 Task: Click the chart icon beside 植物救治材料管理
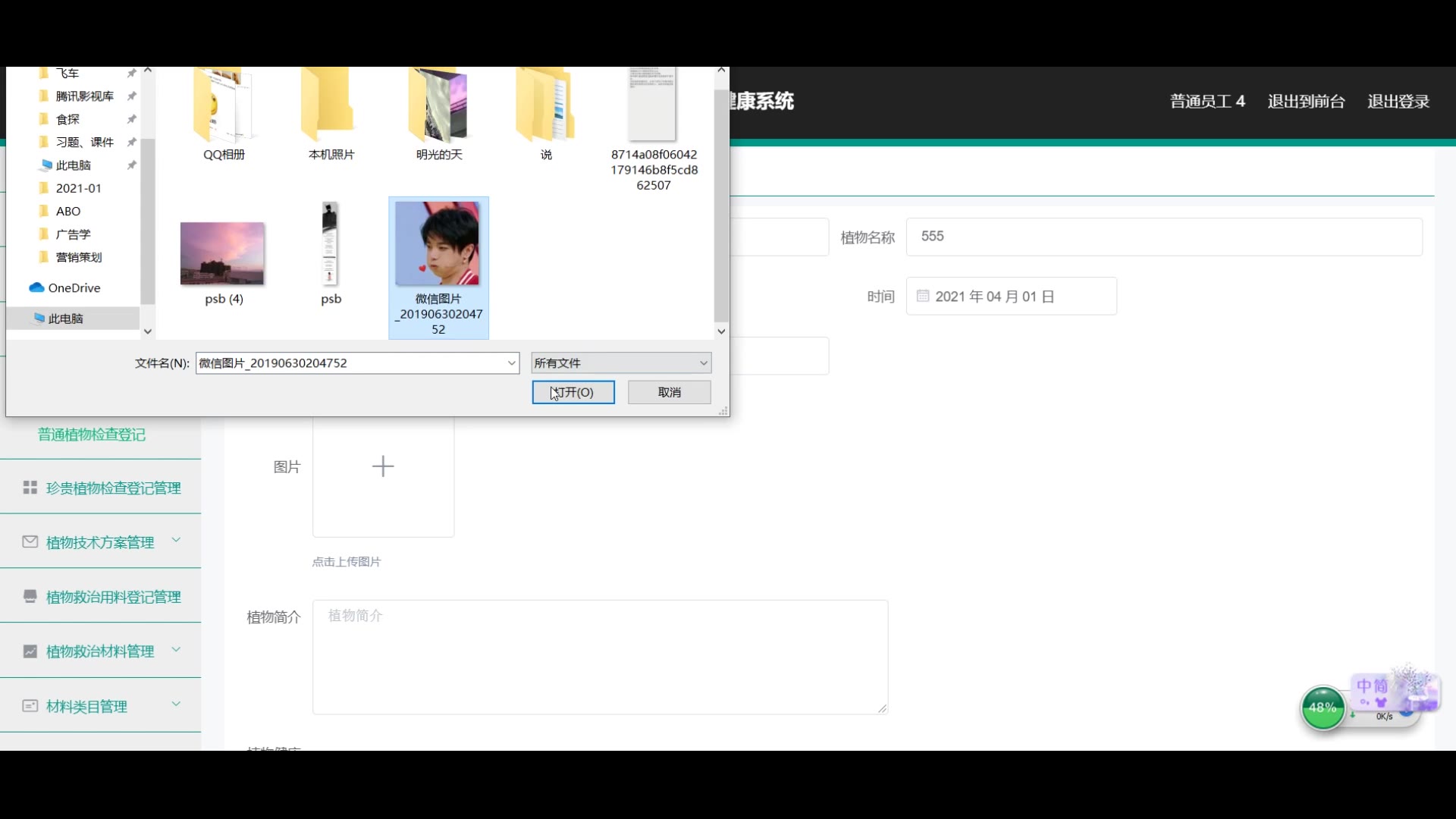[x=30, y=651]
